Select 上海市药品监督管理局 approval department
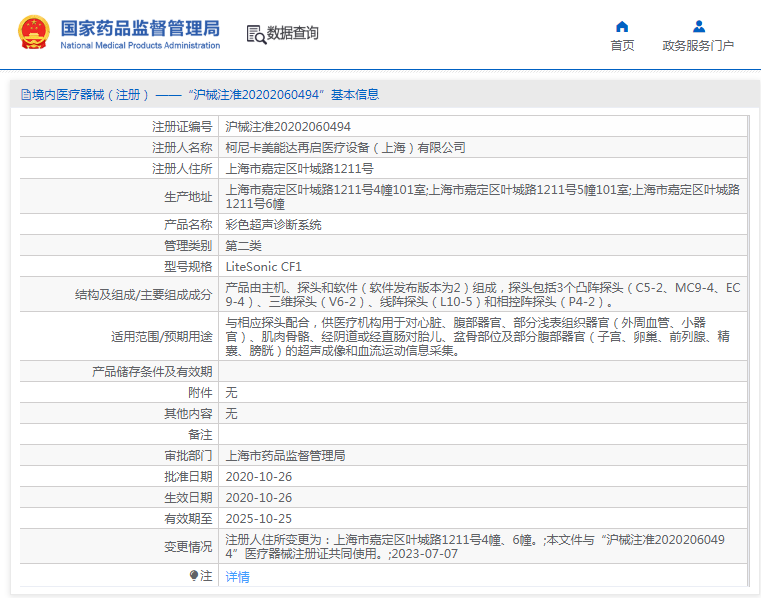 [x=285, y=456]
